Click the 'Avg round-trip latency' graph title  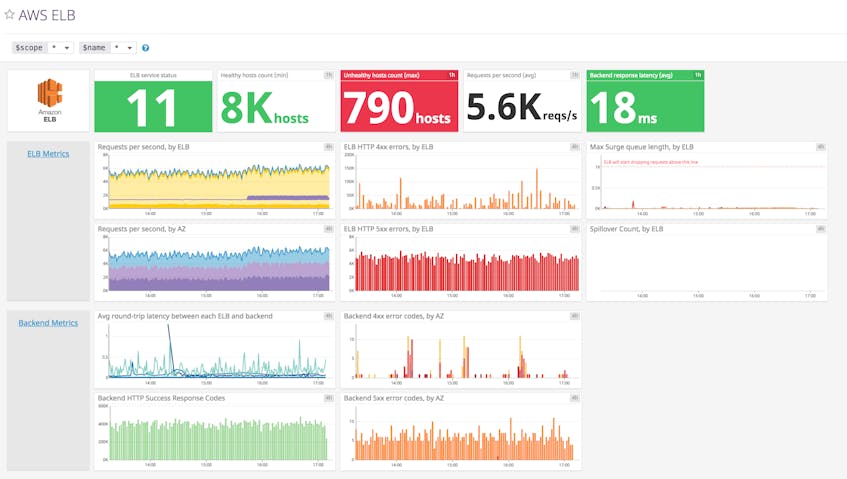[x=185, y=316]
